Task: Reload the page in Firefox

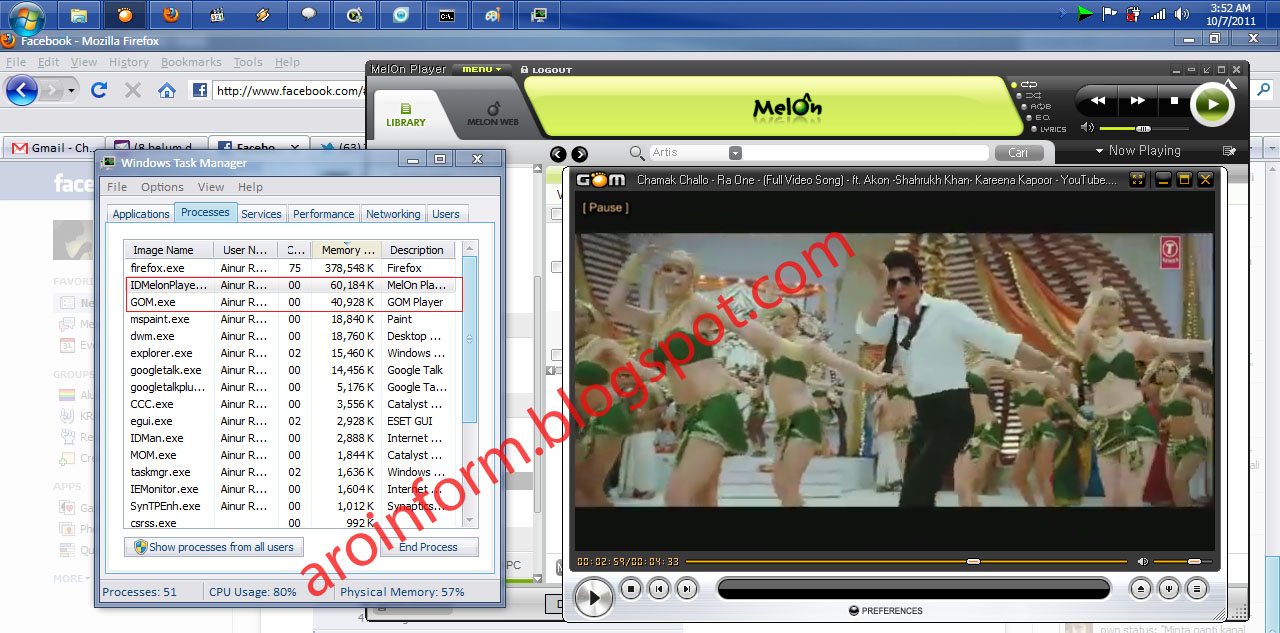Action: 98,90
